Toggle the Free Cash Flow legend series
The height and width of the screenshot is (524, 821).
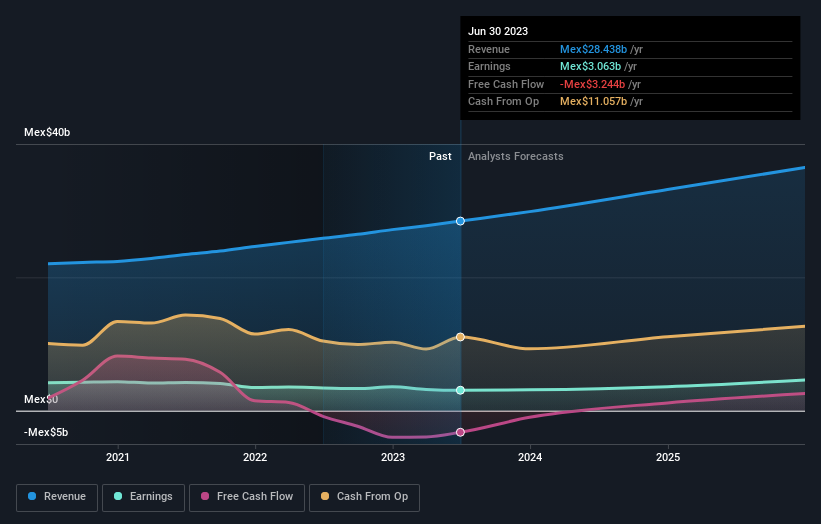pyautogui.click(x=247, y=497)
